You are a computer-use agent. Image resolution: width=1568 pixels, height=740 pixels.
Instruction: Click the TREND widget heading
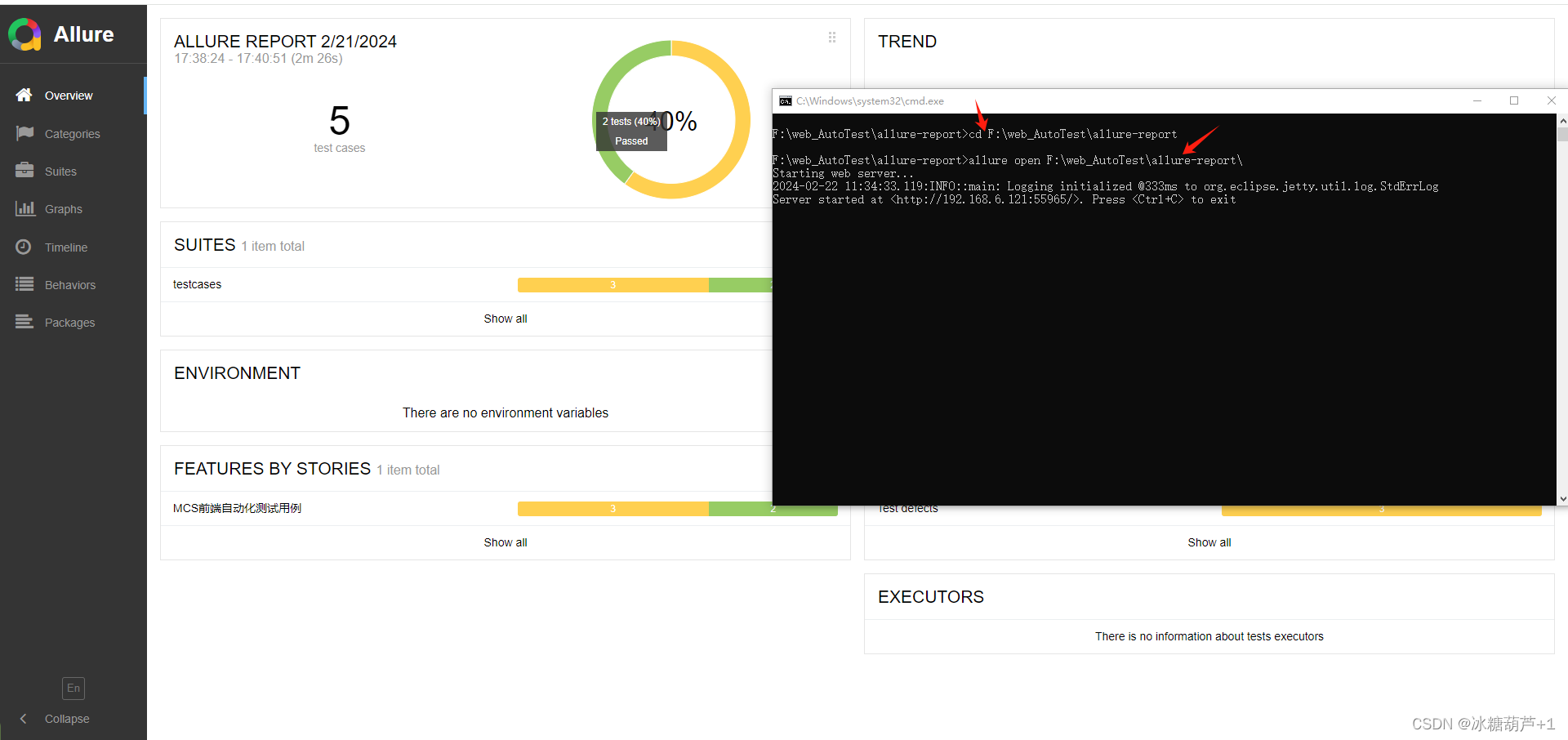coord(907,41)
